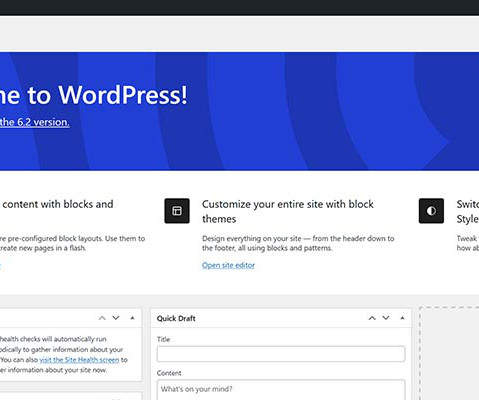Visit the Site Health screen link
Image resolution: width=479 pixels, height=400 pixels.
pos(79,360)
